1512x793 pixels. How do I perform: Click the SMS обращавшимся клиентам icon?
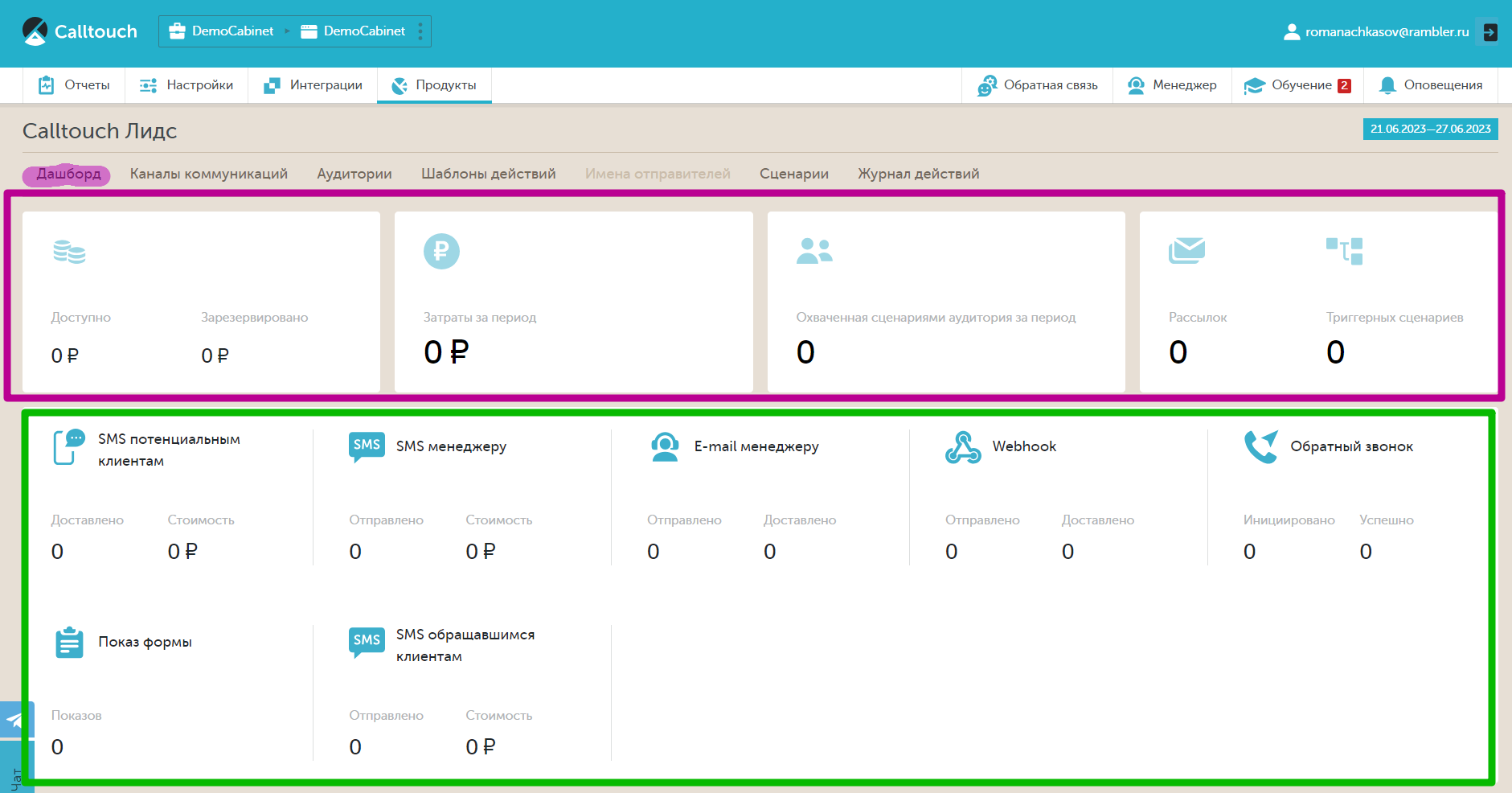point(367,642)
